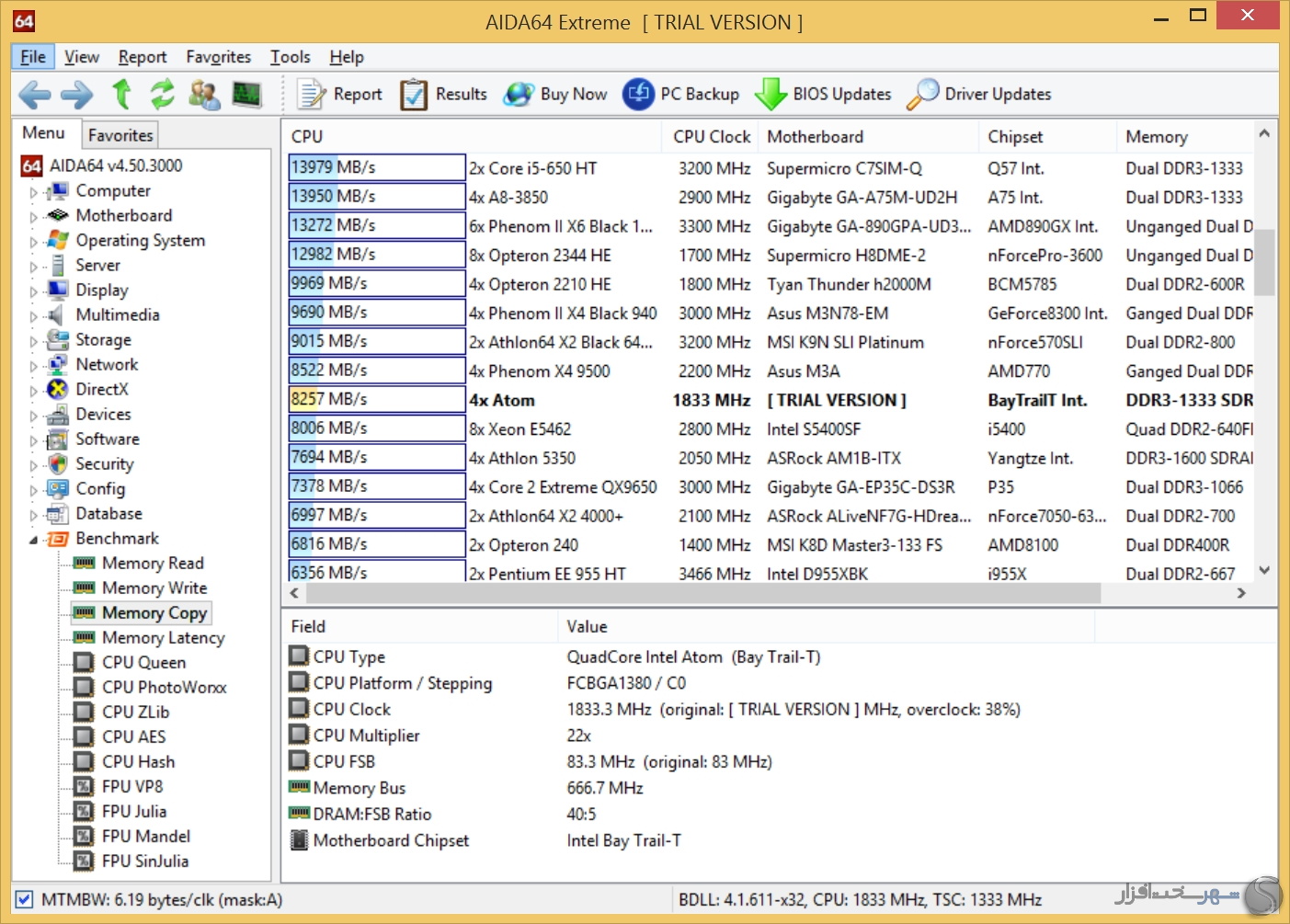
Task: Expand the Multimedia tree node
Action: (34, 316)
